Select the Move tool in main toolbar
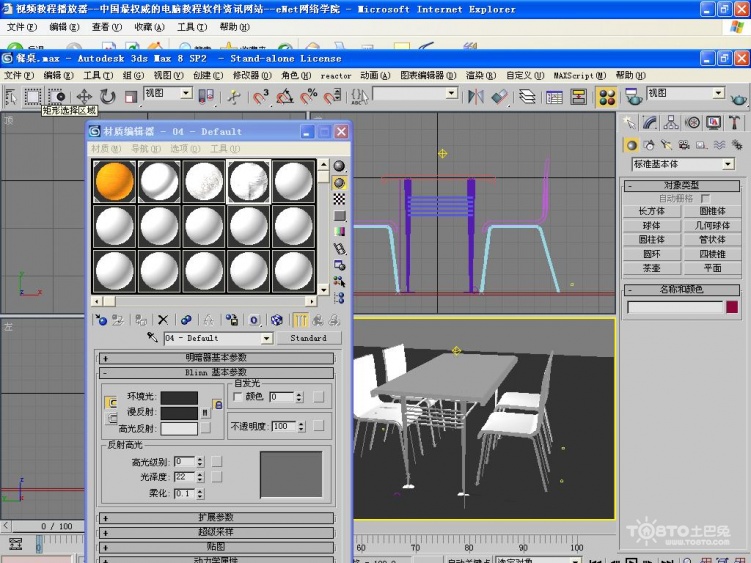Viewport: 751px width, 563px height. [84, 96]
